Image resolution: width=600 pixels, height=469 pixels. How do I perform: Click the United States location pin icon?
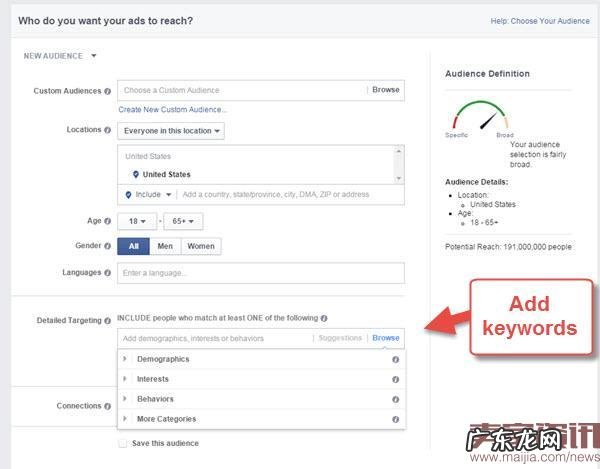pos(135,174)
